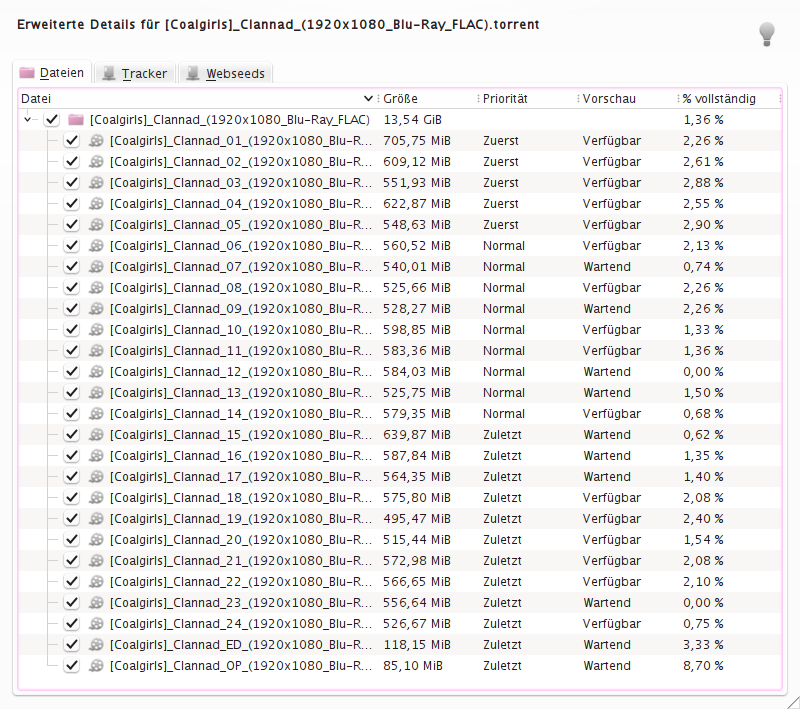Select the Clannad_22 file row name
This screenshot has height=709, width=800.
coord(241,581)
